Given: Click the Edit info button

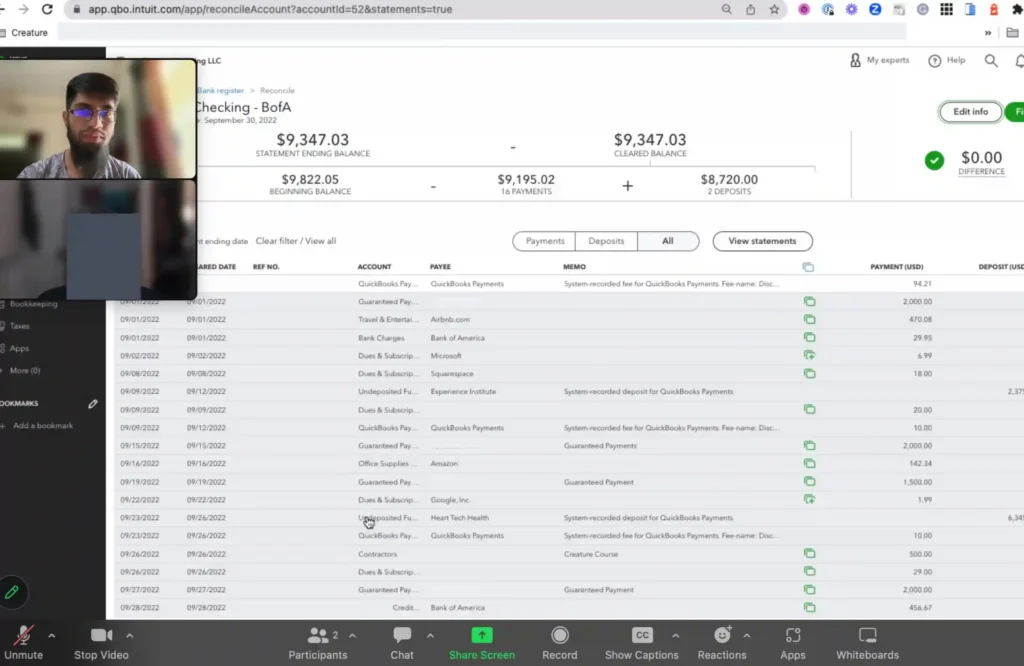Looking at the screenshot, I should [970, 112].
